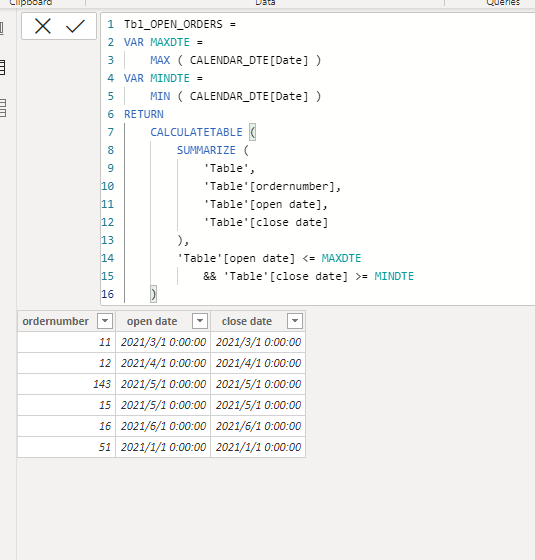Click ordernumber cell 12
This screenshot has width=535, height=560.
(66, 363)
